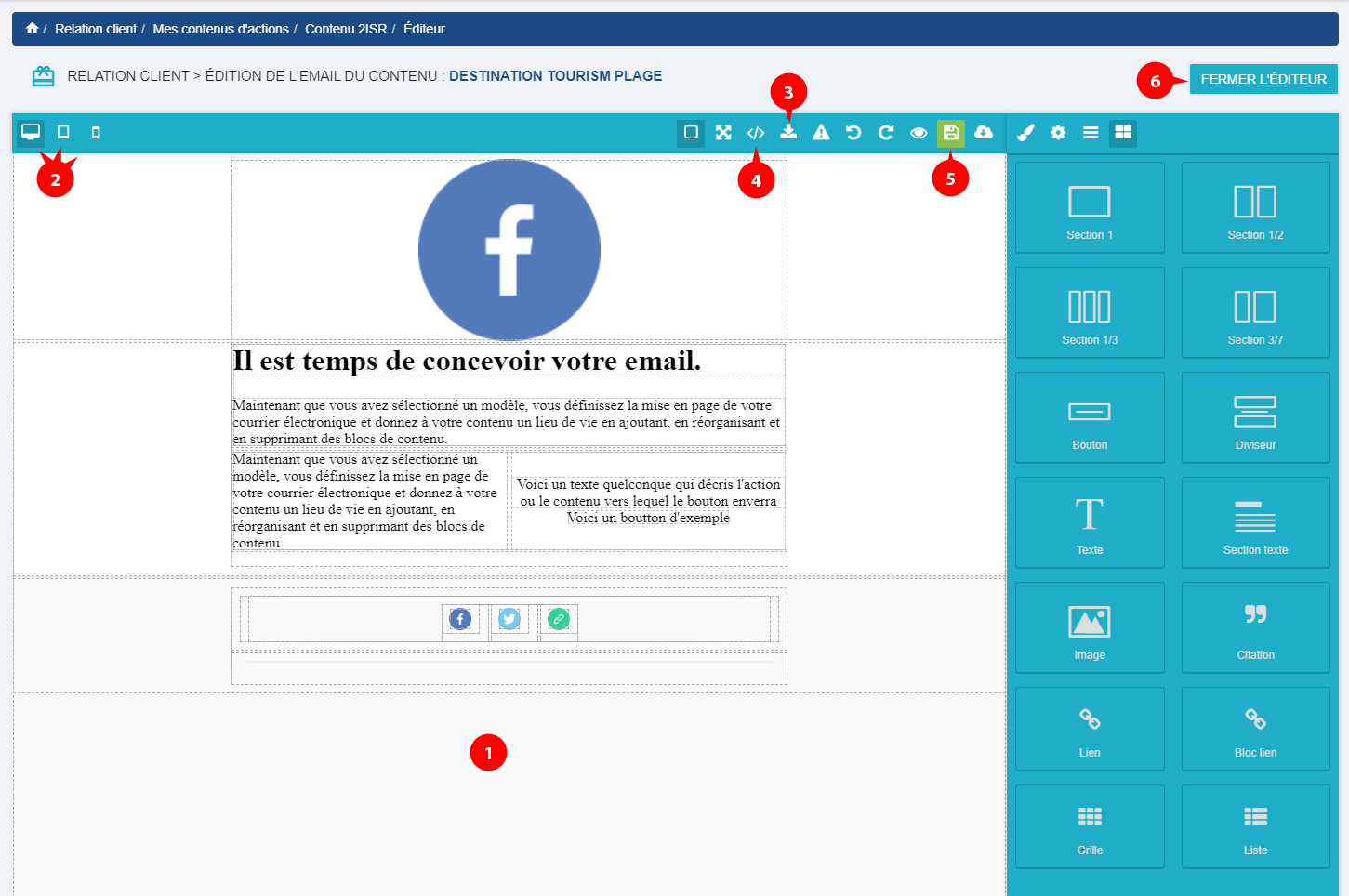Toggle preview with the eye icon
Image resolution: width=1349 pixels, height=896 pixels.
[x=919, y=133]
